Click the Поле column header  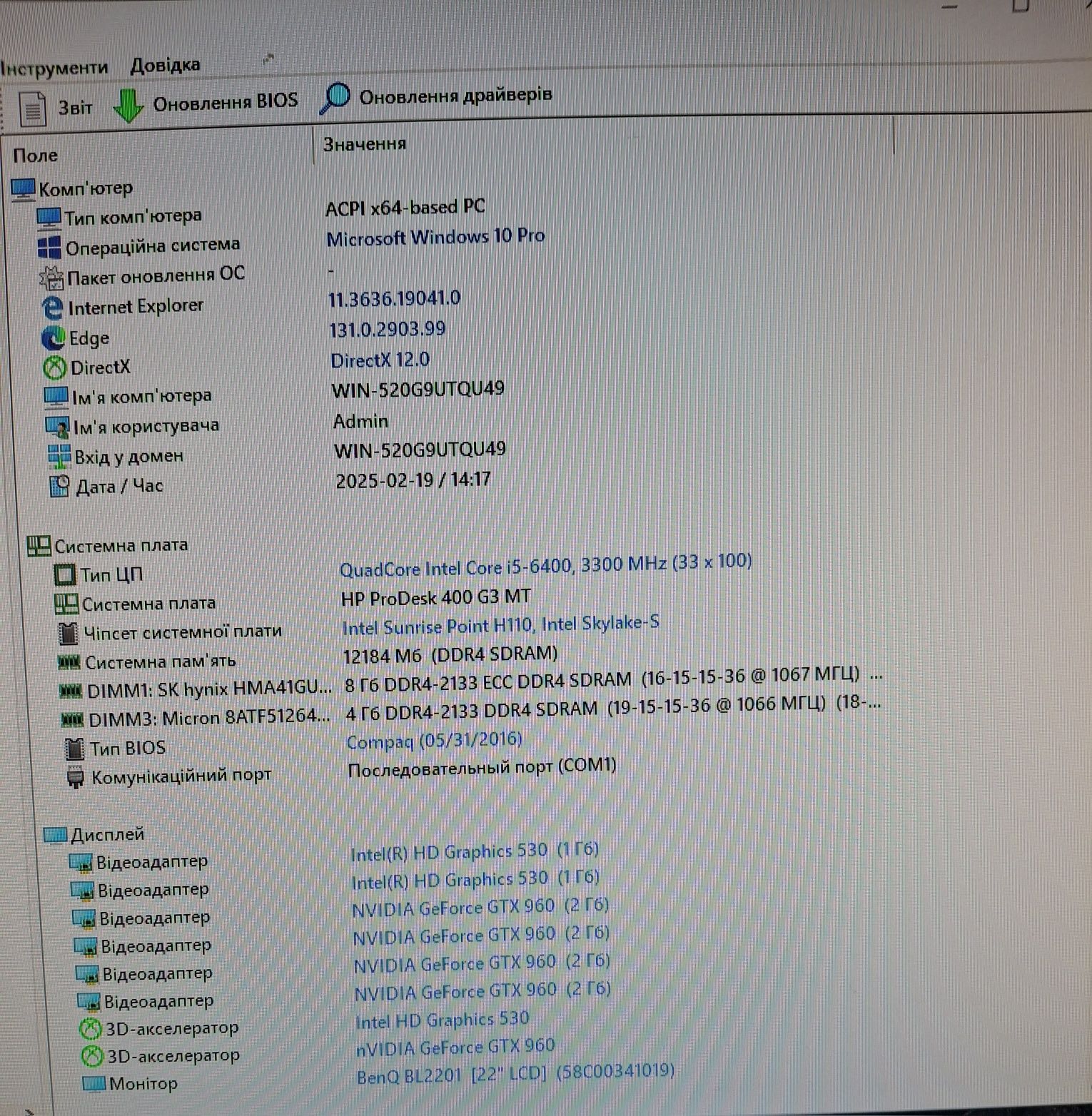pos(36,155)
